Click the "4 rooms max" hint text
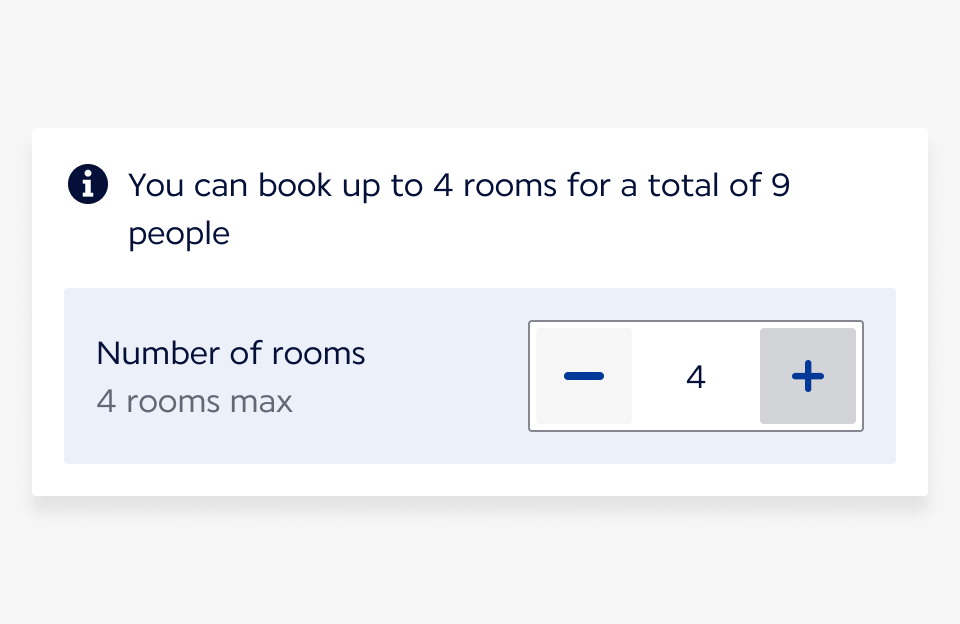The width and height of the screenshot is (960, 624). tap(195, 402)
